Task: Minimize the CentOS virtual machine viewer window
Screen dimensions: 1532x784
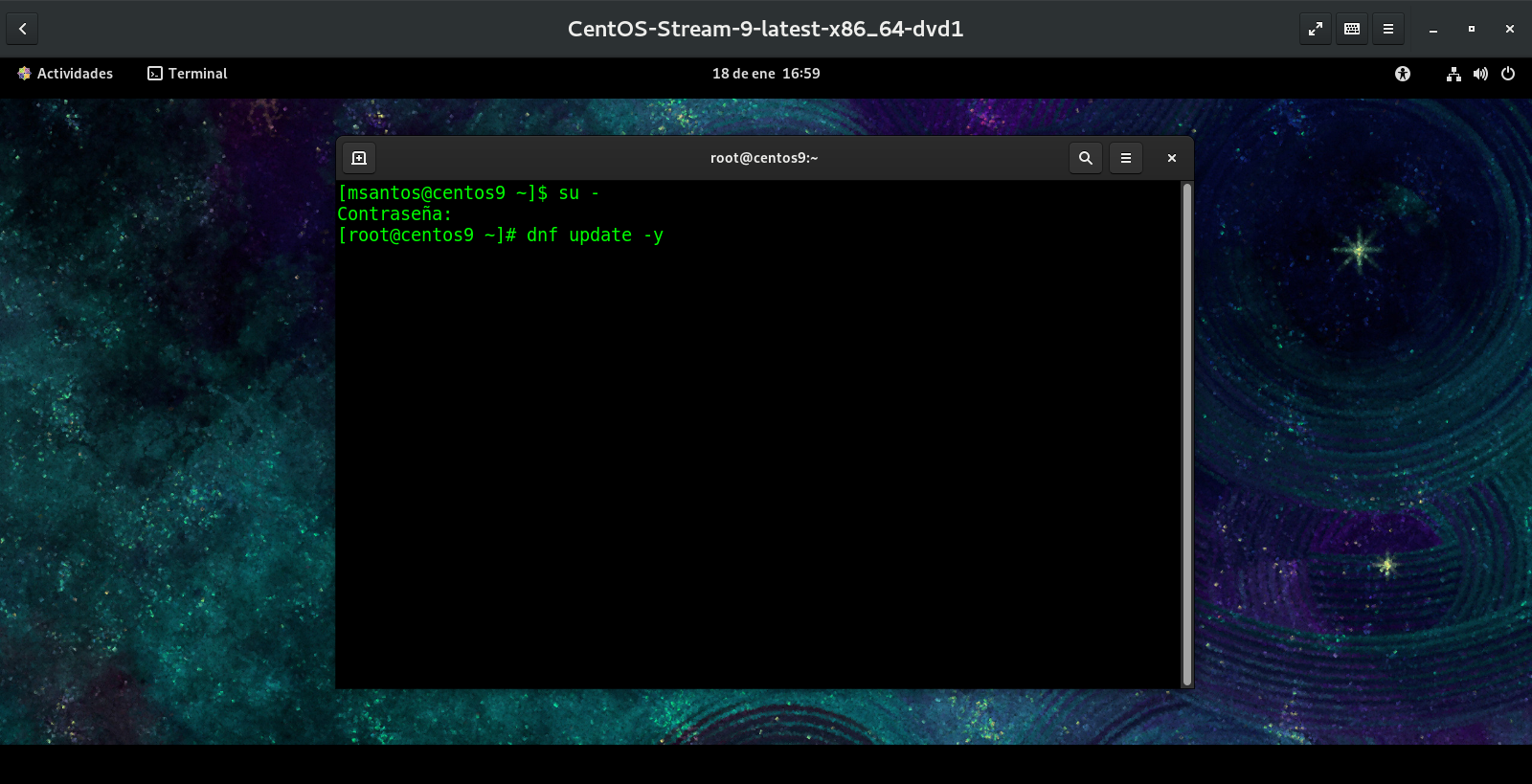Action: click(x=1433, y=30)
